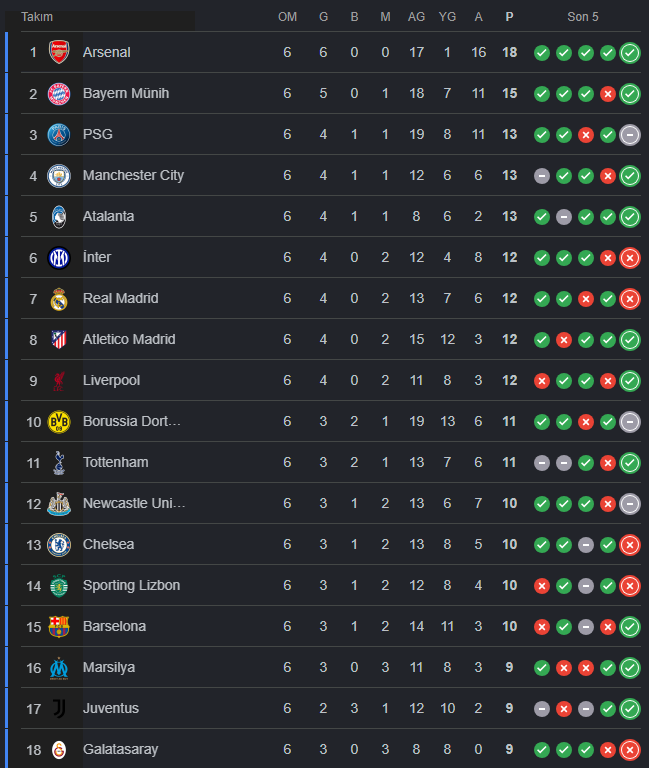Open the Atletico Madrid team page

coord(128,339)
